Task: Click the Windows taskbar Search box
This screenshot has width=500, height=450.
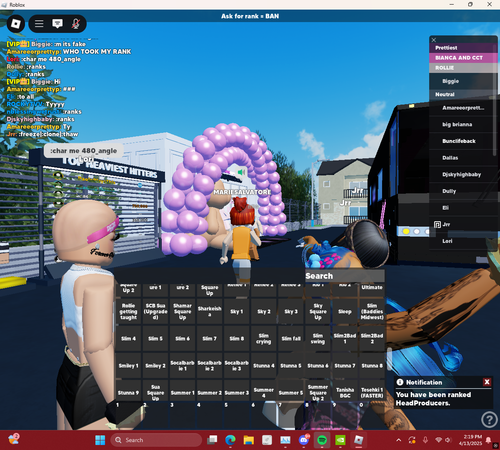Action: tap(156, 440)
